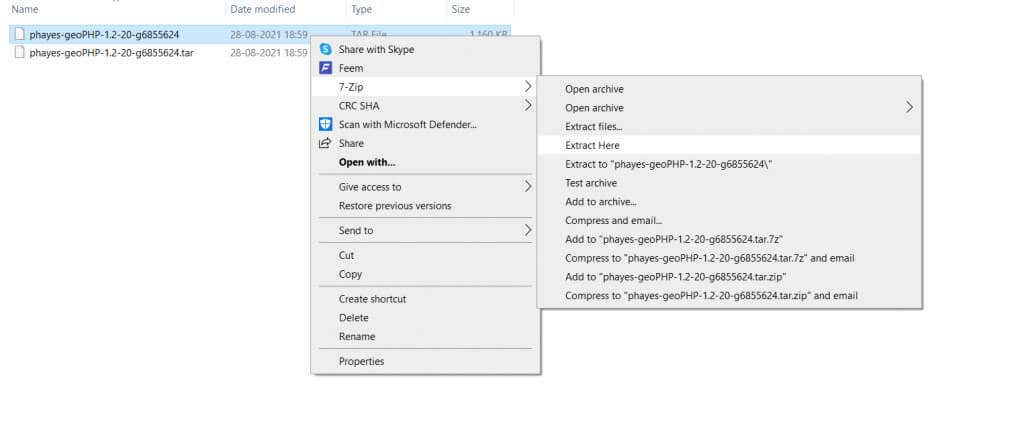Click file icon of selected phayes-geoPHP-1.2-20-g6855624
The image size is (1024, 440).
click(20, 35)
